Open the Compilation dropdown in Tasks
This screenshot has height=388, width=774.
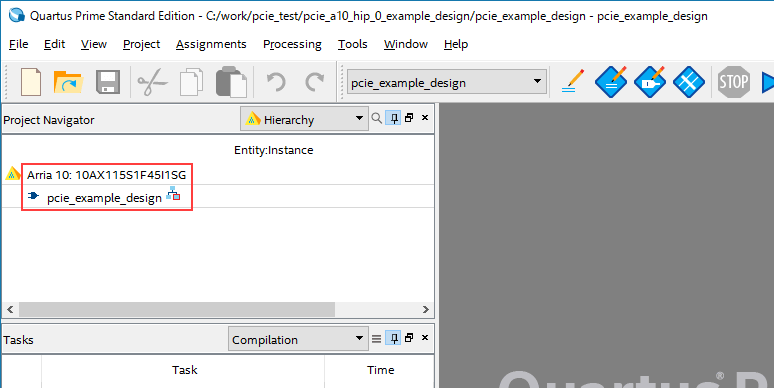pos(298,339)
